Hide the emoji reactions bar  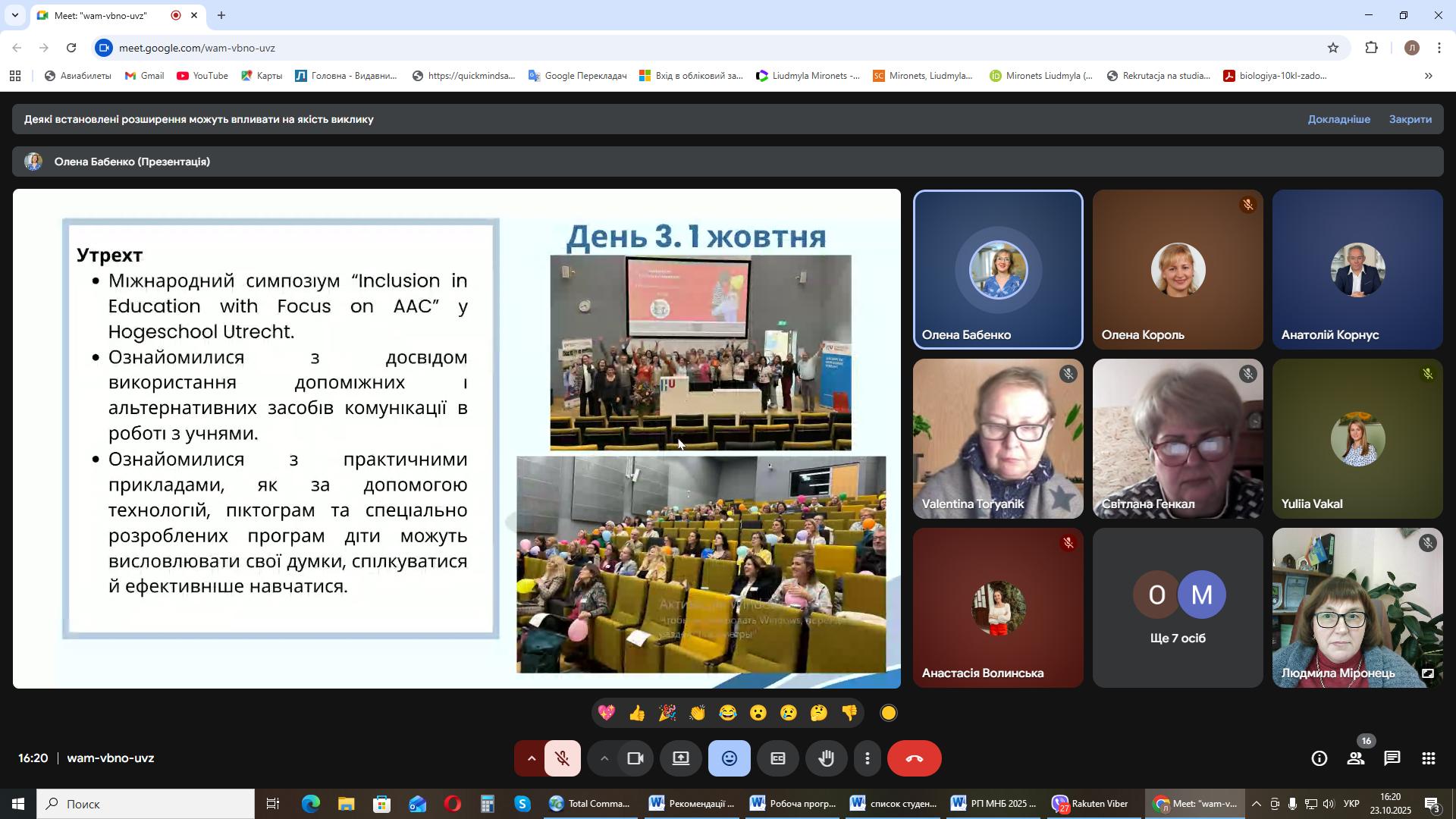click(x=729, y=759)
